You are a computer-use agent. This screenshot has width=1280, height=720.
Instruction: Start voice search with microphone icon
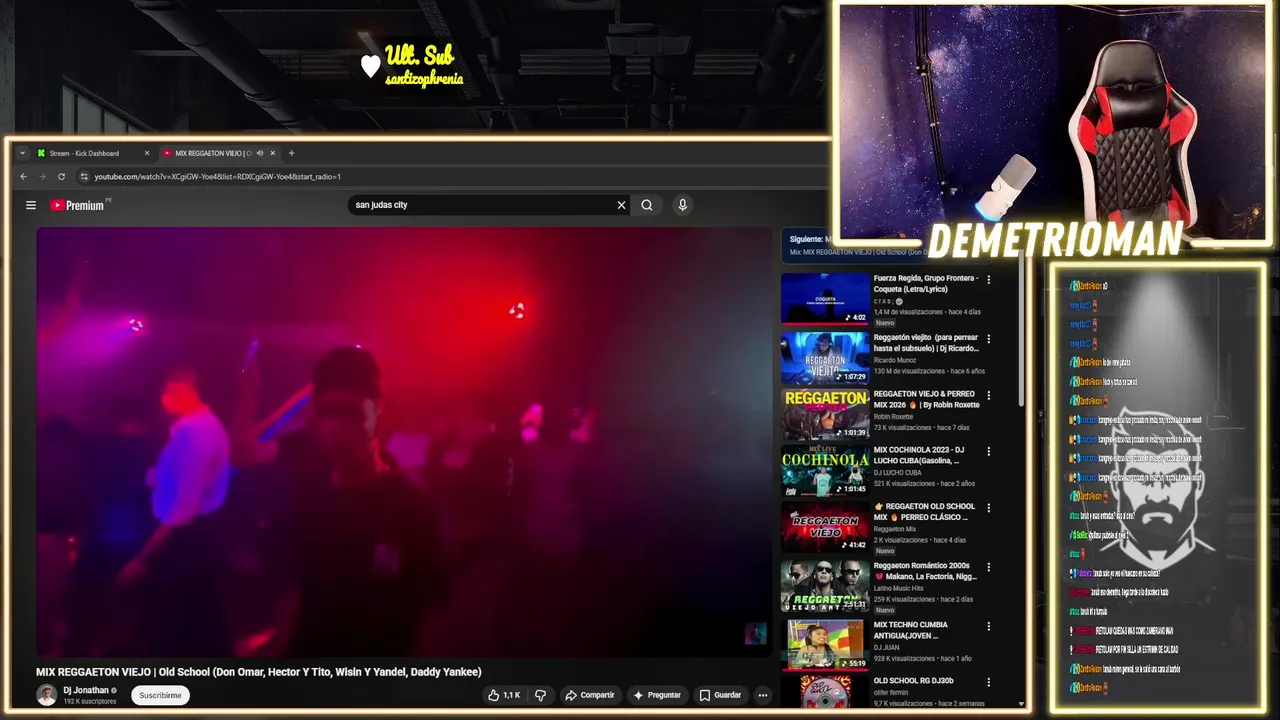[682, 205]
